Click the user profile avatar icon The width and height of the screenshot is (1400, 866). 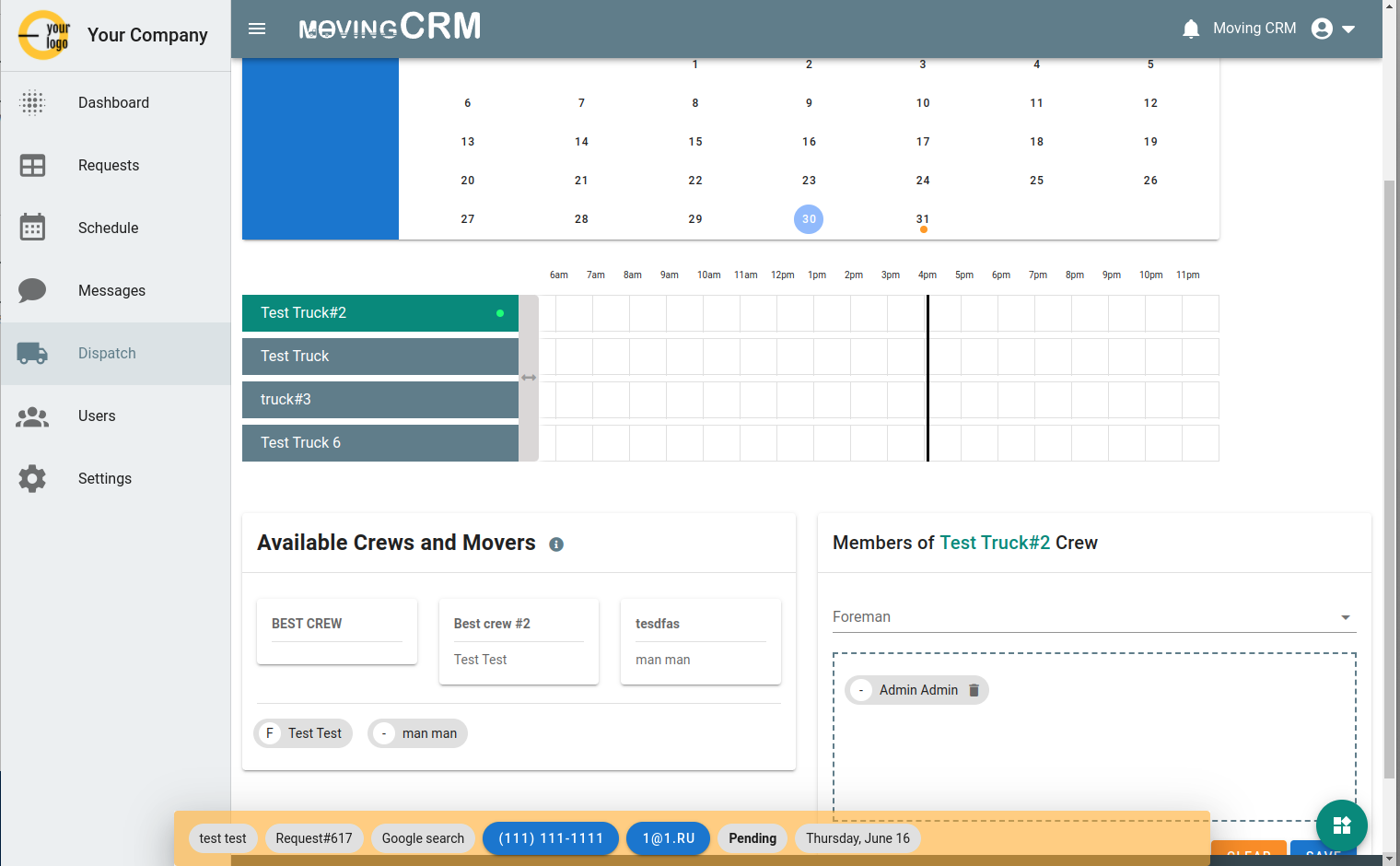[1321, 29]
